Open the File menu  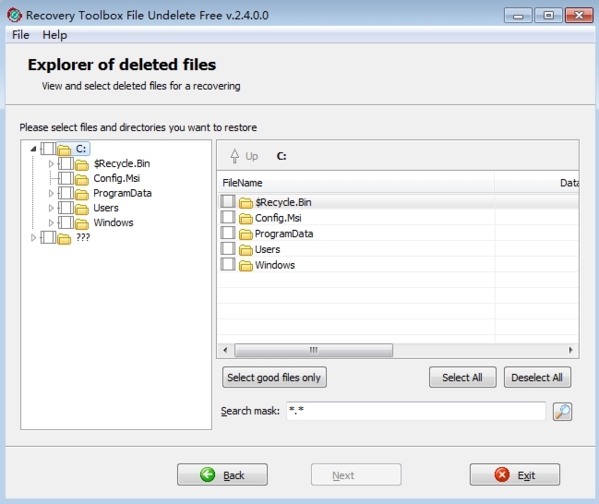(x=21, y=35)
